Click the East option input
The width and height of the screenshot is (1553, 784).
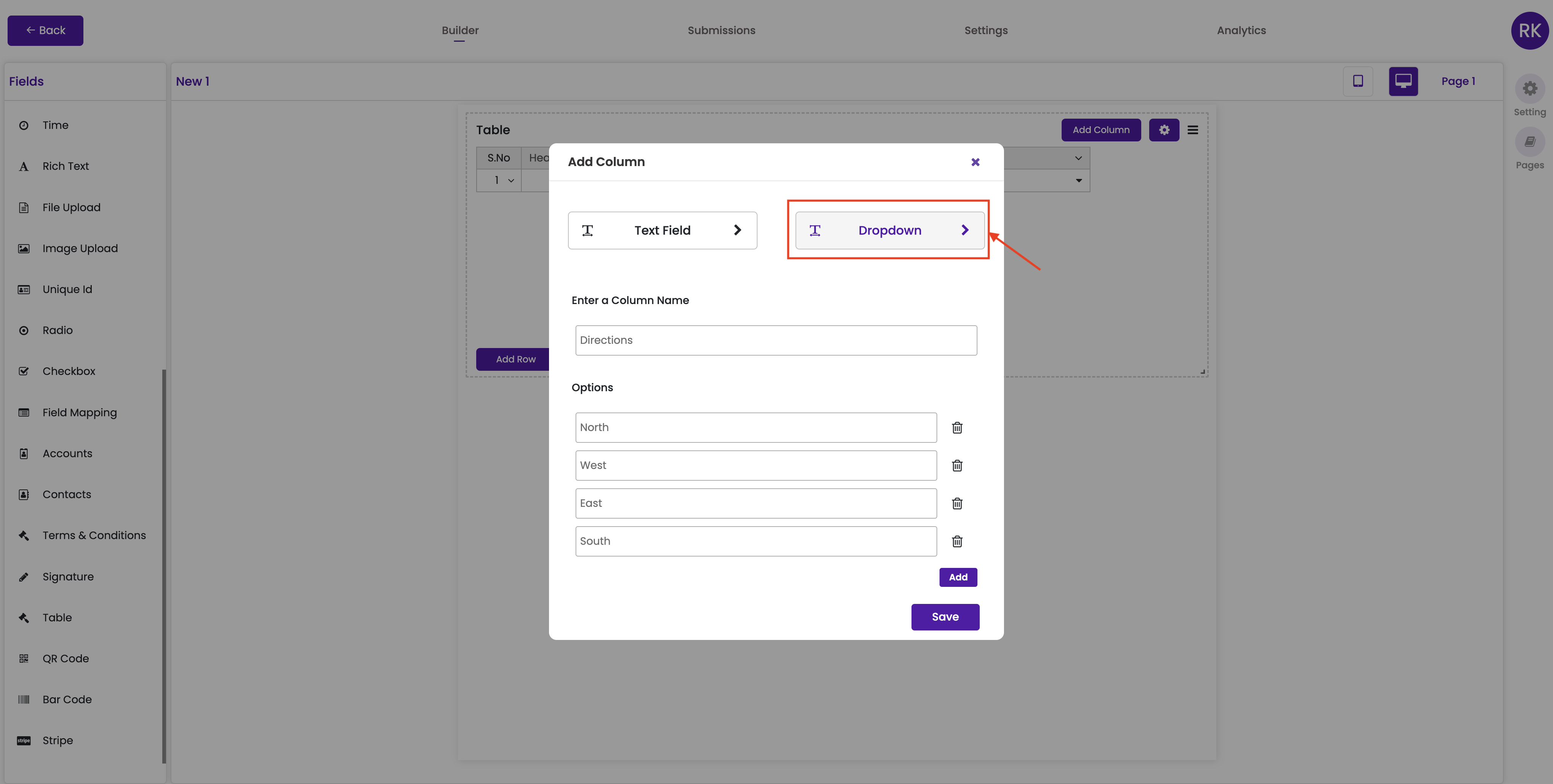tap(755, 504)
